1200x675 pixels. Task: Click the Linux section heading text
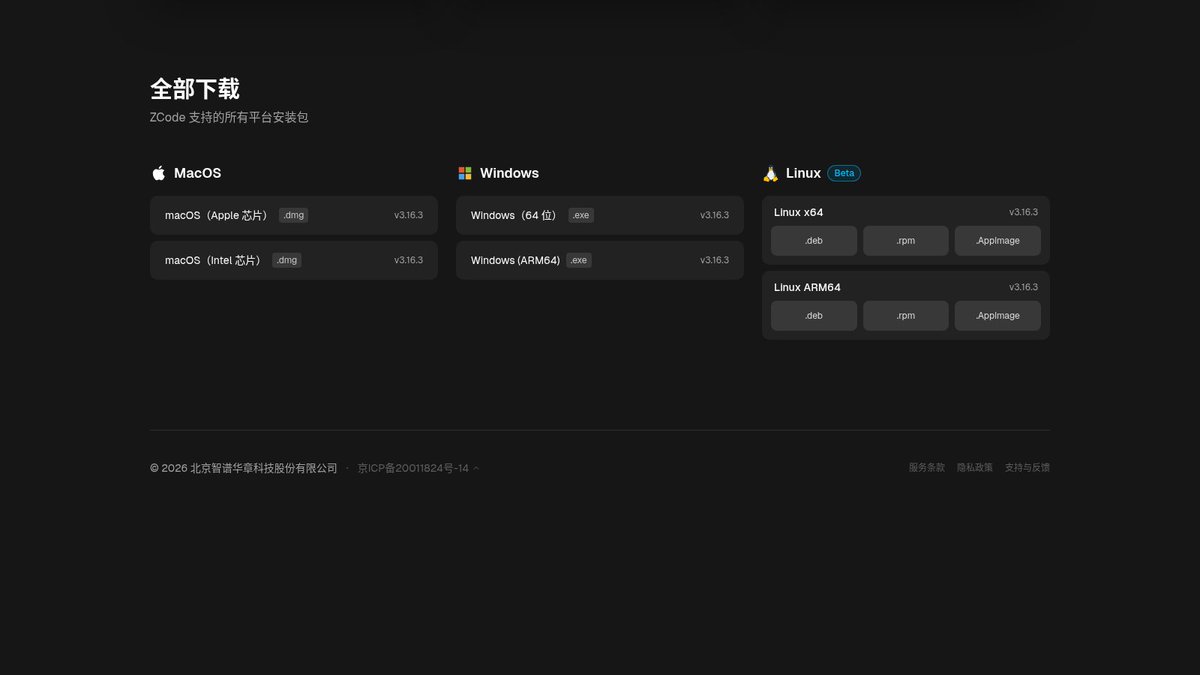[803, 173]
